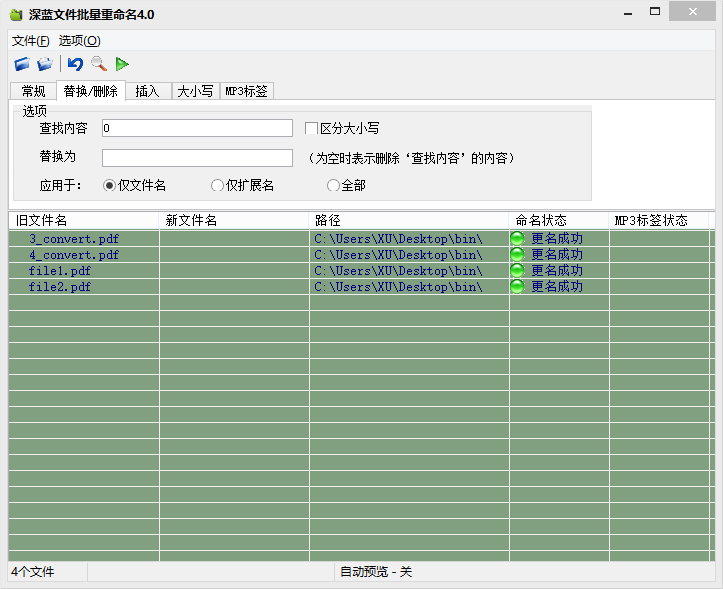
Task: Switch to the 常规 tab
Action: pyautogui.click(x=34, y=91)
